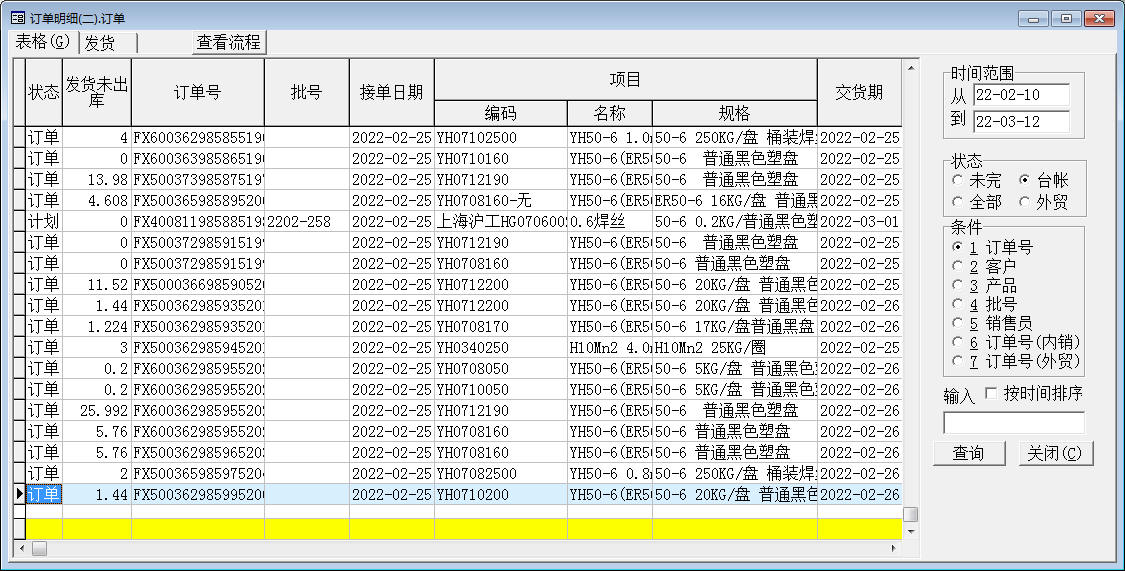Image resolution: width=1125 pixels, height=571 pixels.
Task: Click the vertical scrollbar up arrow
Action: (910, 68)
